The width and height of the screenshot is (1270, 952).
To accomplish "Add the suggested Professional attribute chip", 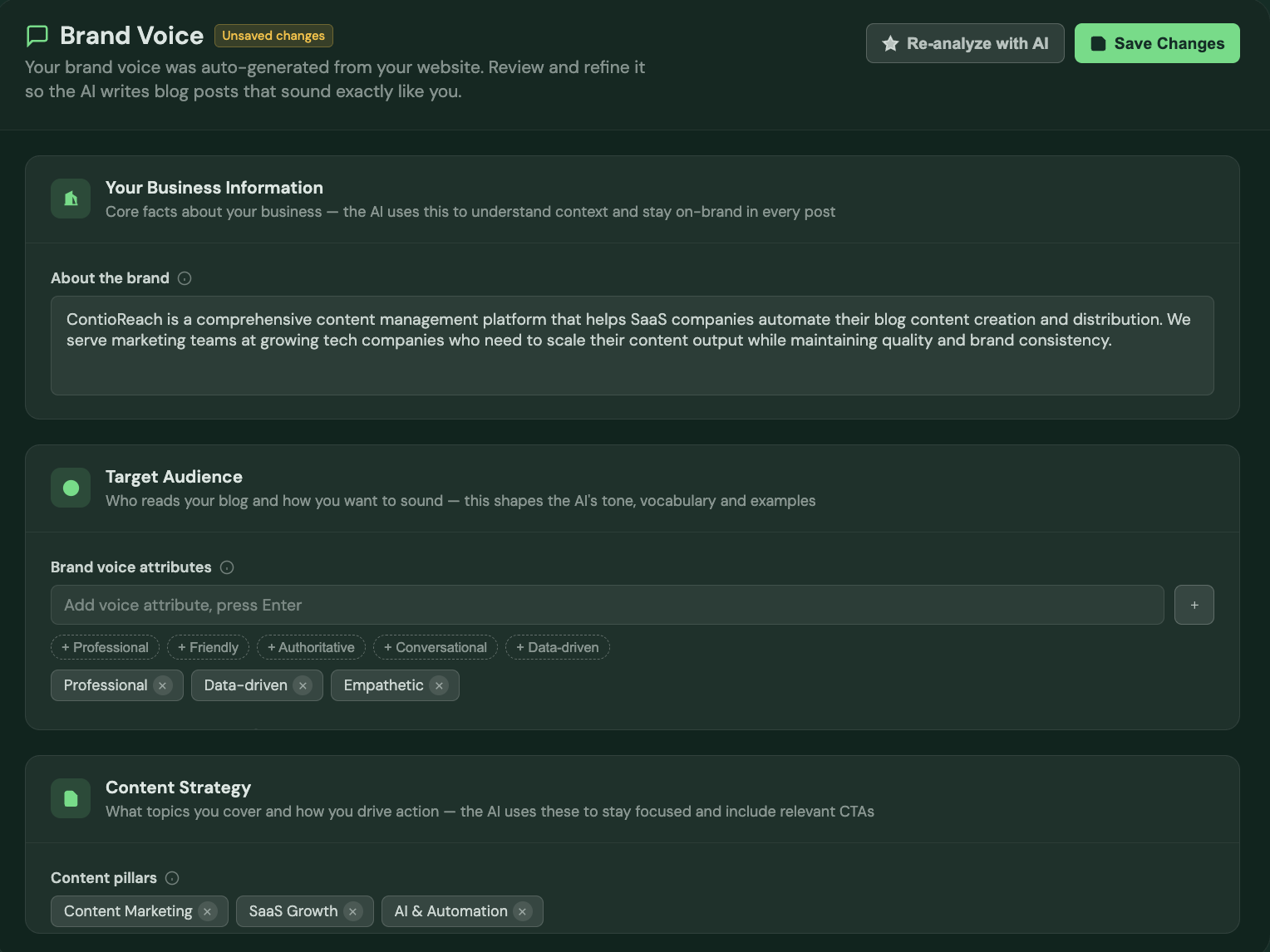I will [105, 647].
